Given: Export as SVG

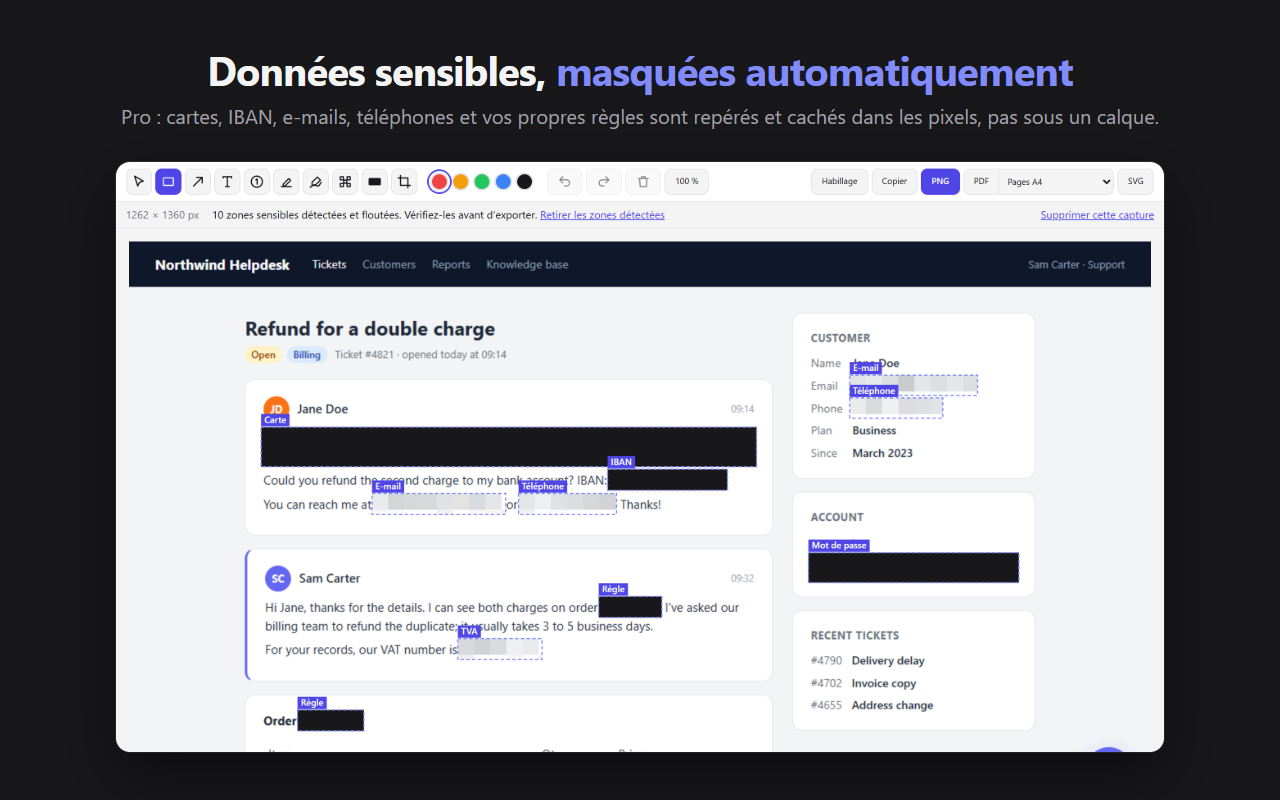Looking at the screenshot, I should 1135,182.
